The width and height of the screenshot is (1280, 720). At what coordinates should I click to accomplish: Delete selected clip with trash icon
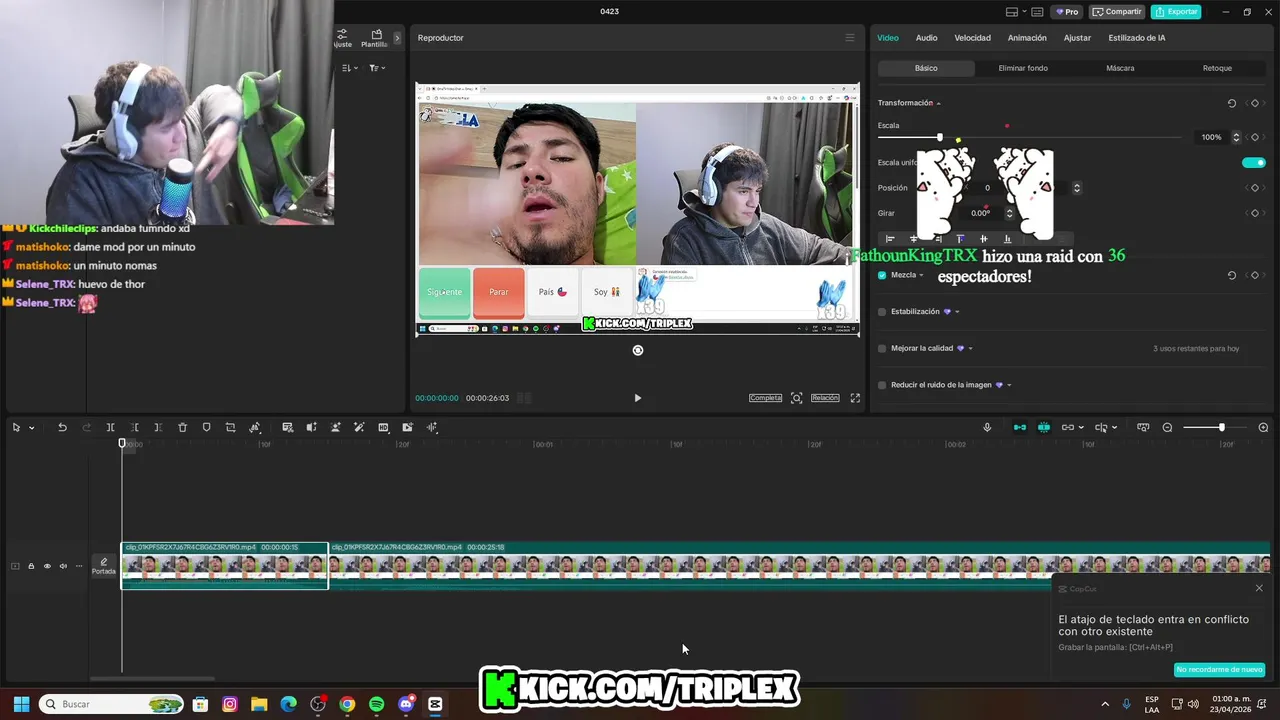[182, 428]
